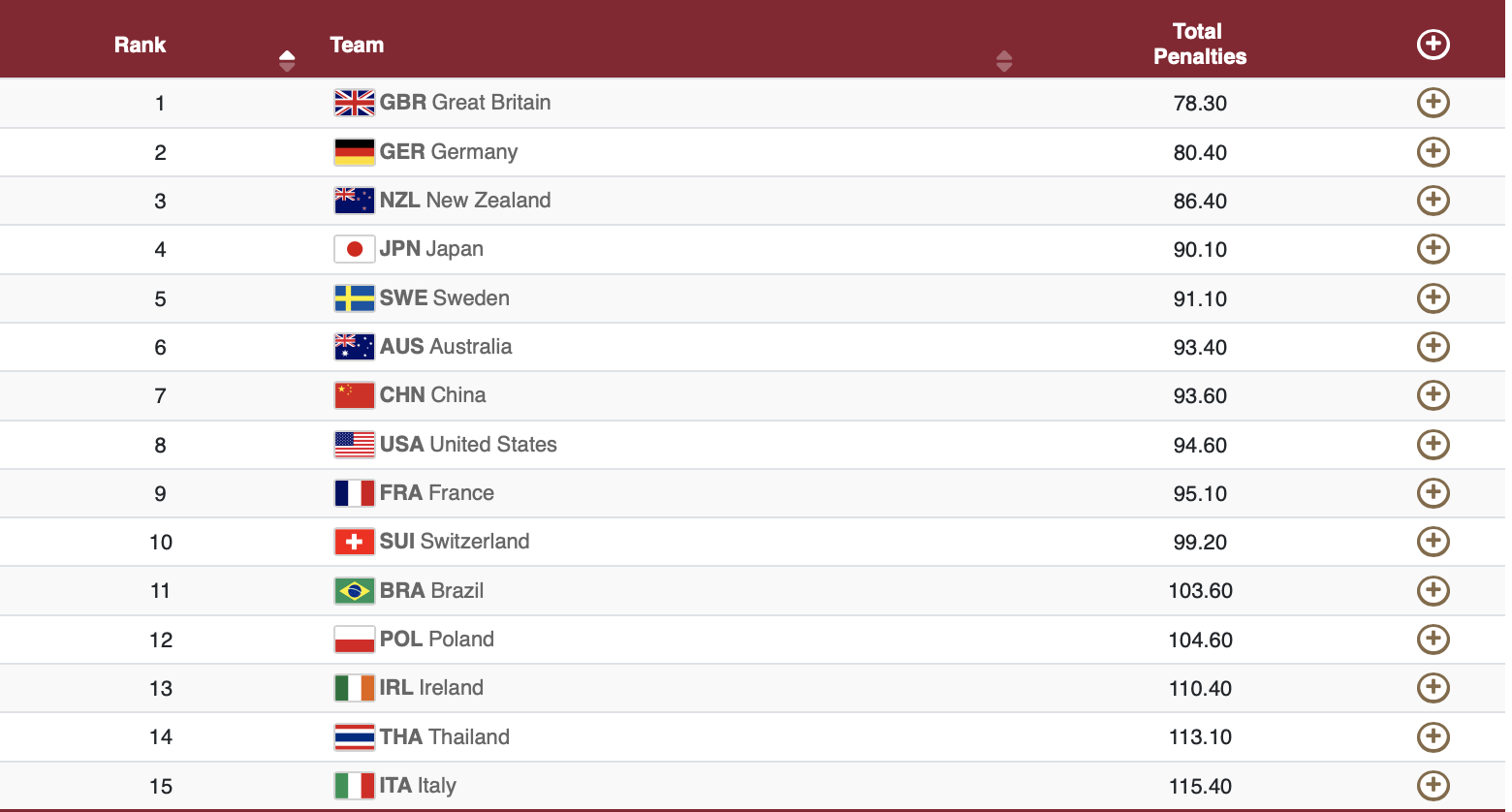Select the Total Penalties column header
1512x812 pixels.
pos(1200,45)
